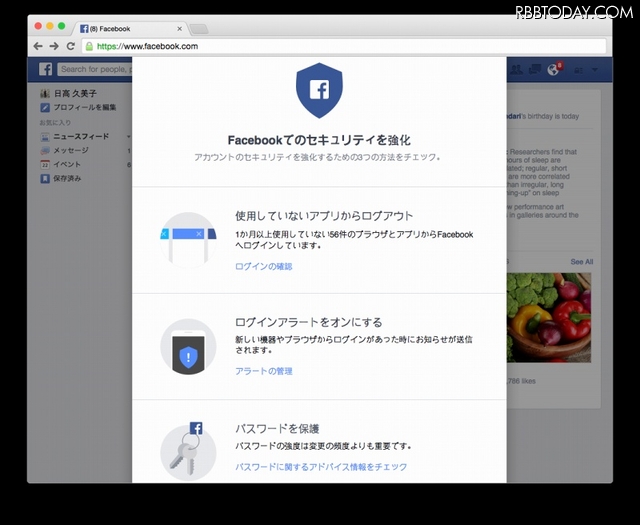Open the アラートの管理 link

point(263,371)
